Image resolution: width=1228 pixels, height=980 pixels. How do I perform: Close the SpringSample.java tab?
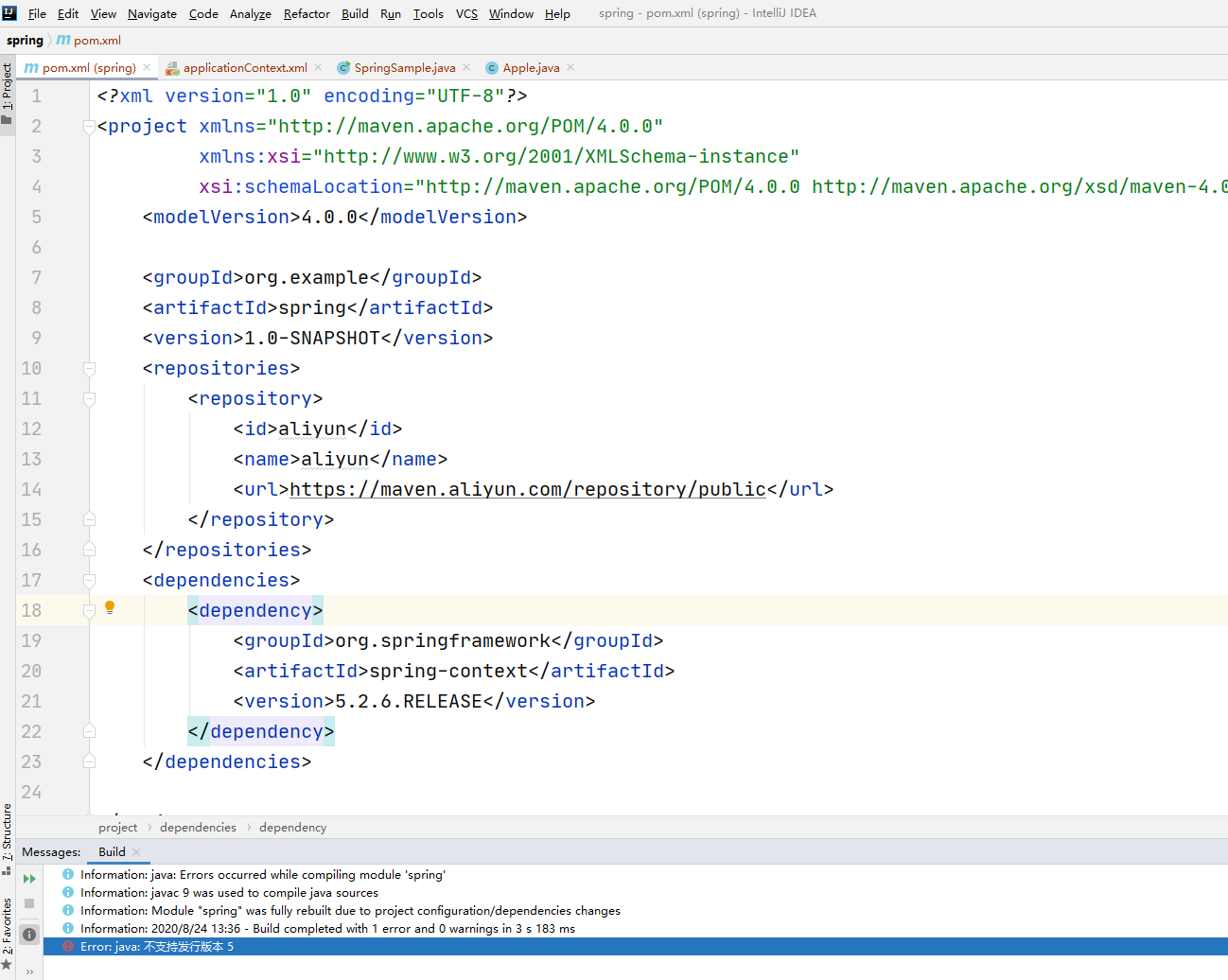(466, 67)
